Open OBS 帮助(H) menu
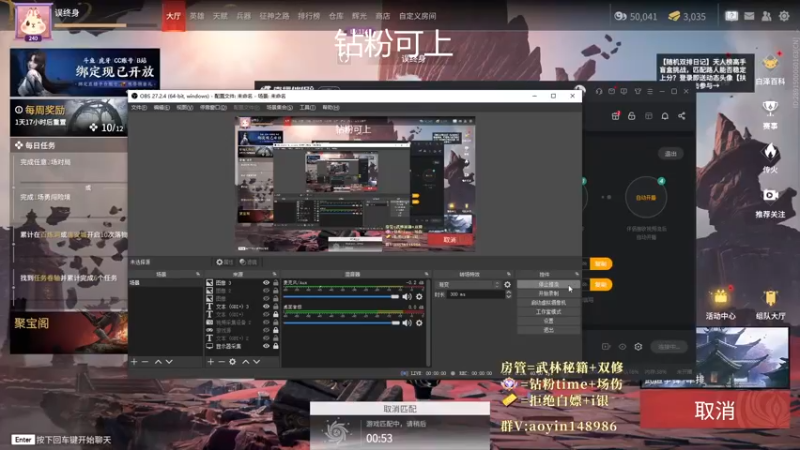 (331, 108)
